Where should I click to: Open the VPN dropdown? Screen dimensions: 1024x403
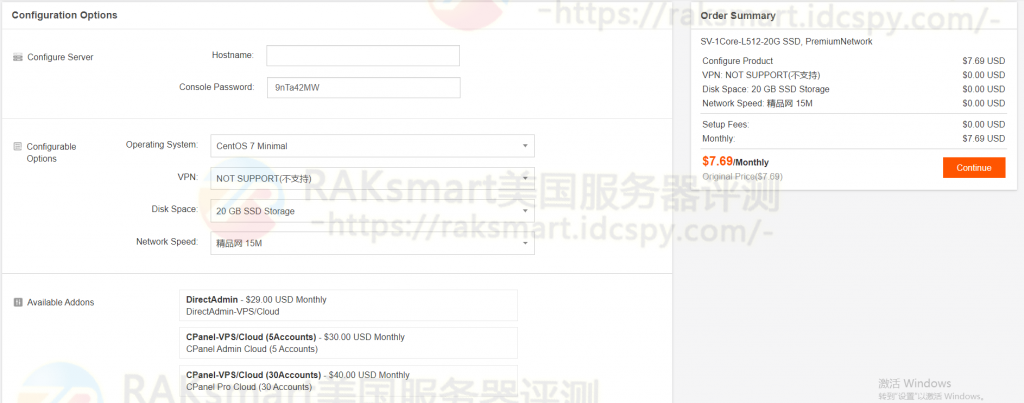(x=372, y=178)
